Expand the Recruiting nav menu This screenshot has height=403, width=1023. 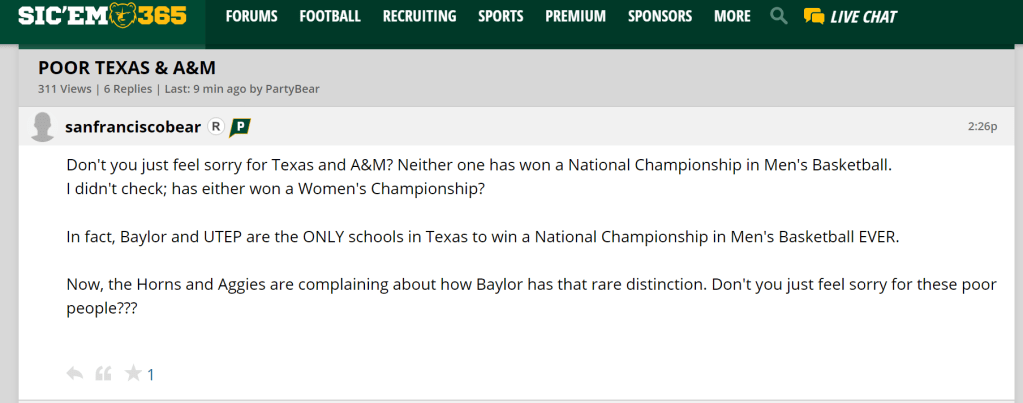click(x=419, y=16)
